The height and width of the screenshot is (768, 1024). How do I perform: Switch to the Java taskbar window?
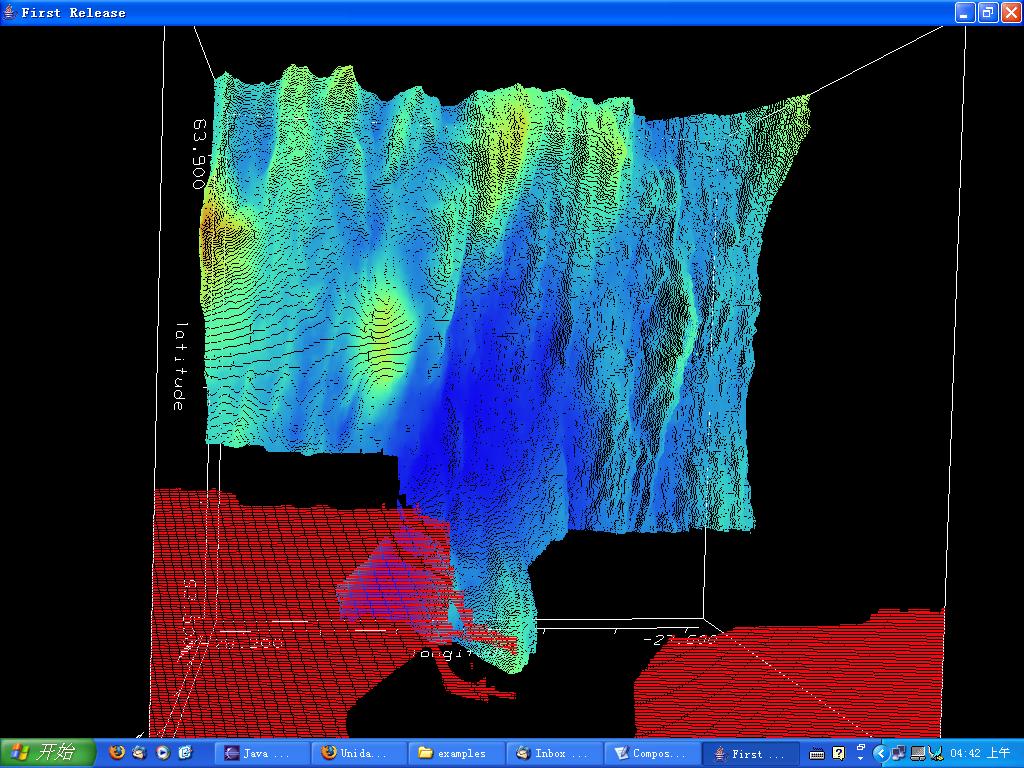259,753
